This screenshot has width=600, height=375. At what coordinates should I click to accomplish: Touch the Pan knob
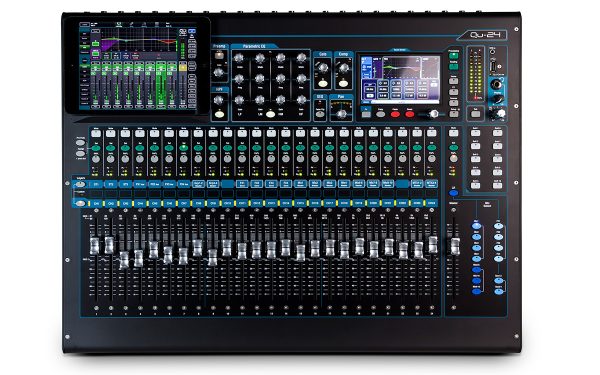coord(341,114)
